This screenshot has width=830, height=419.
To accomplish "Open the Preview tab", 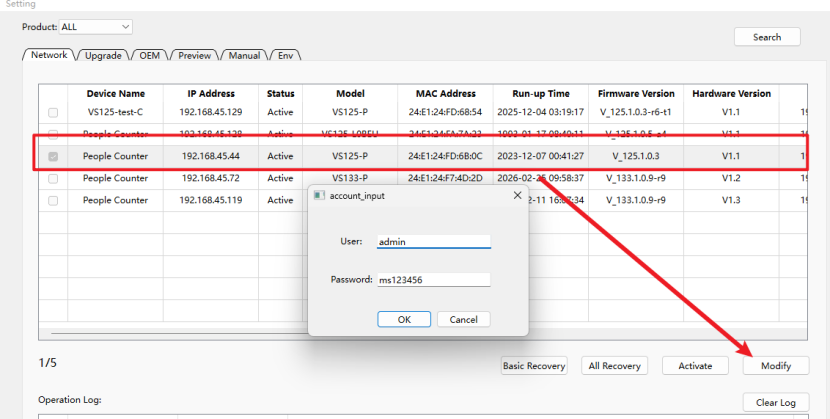I will 194,56.
